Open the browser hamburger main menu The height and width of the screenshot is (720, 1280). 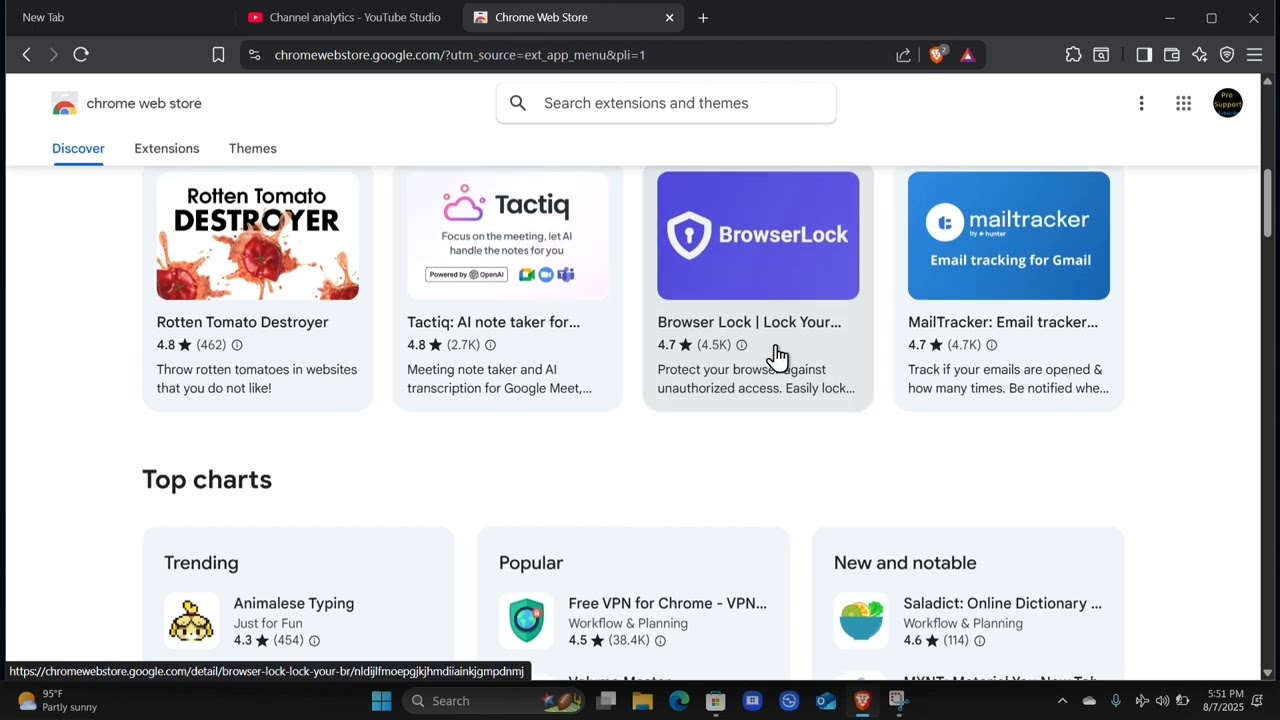(1254, 55)
